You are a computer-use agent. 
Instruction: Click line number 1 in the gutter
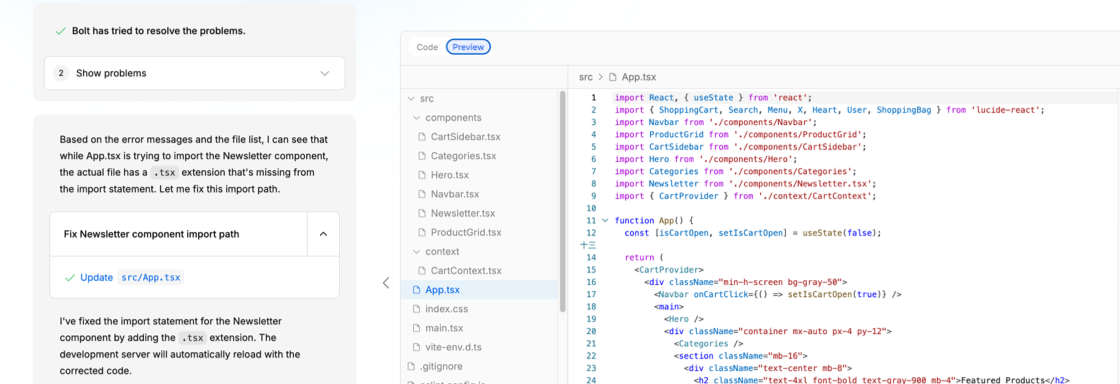tap(594, 98)
